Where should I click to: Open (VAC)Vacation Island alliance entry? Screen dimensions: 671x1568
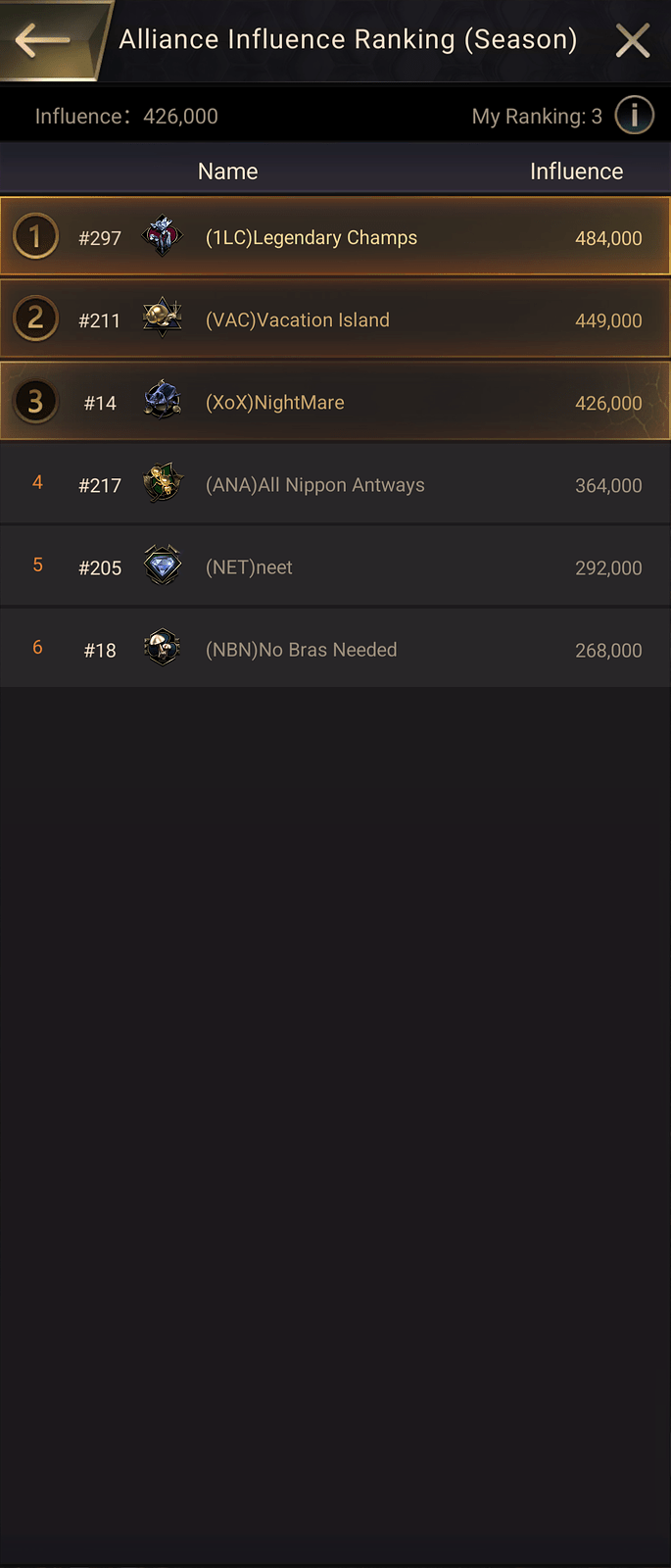[335, 318]
